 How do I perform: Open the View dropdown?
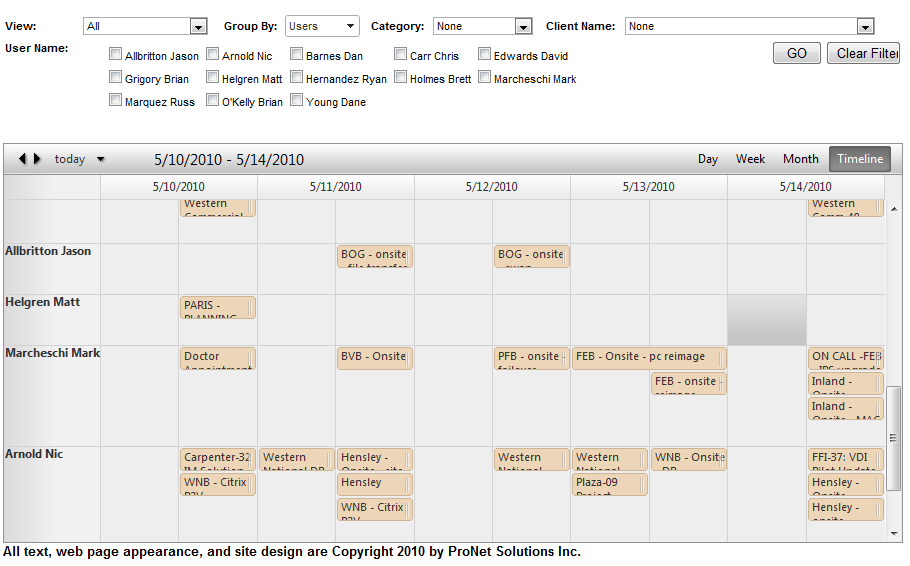tap(198, 27)
